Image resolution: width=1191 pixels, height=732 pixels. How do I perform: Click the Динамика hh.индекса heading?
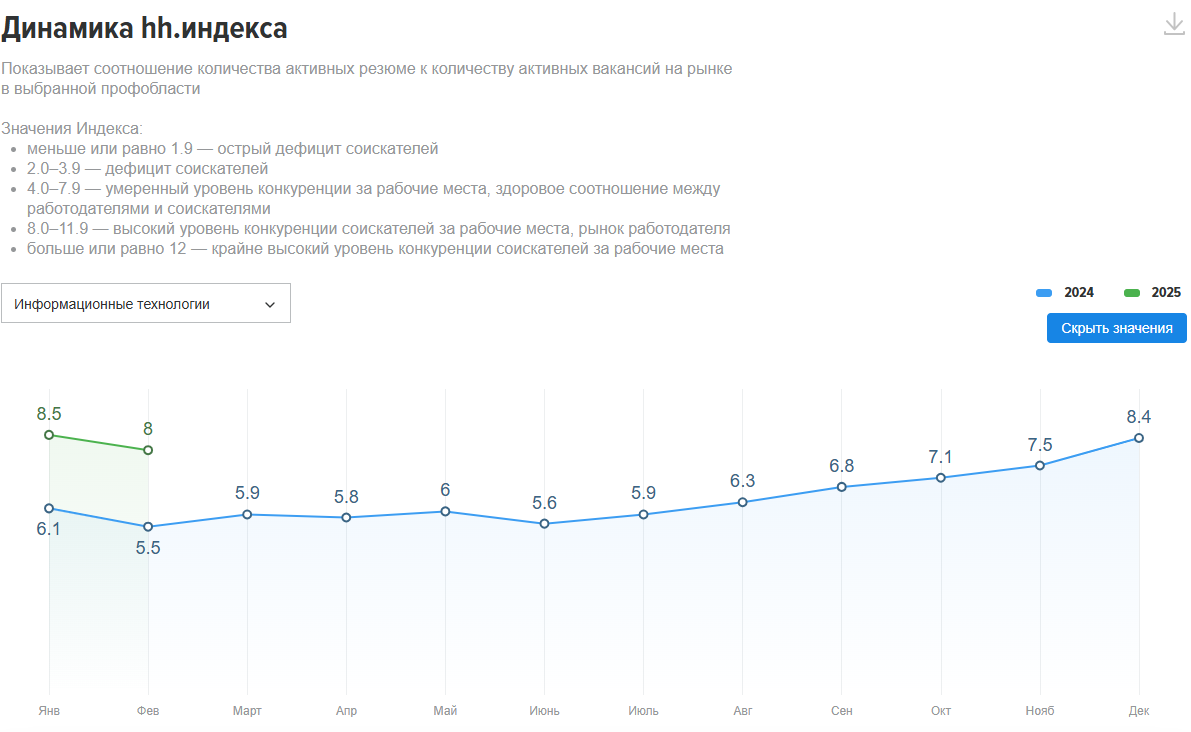tap(144, 28)
